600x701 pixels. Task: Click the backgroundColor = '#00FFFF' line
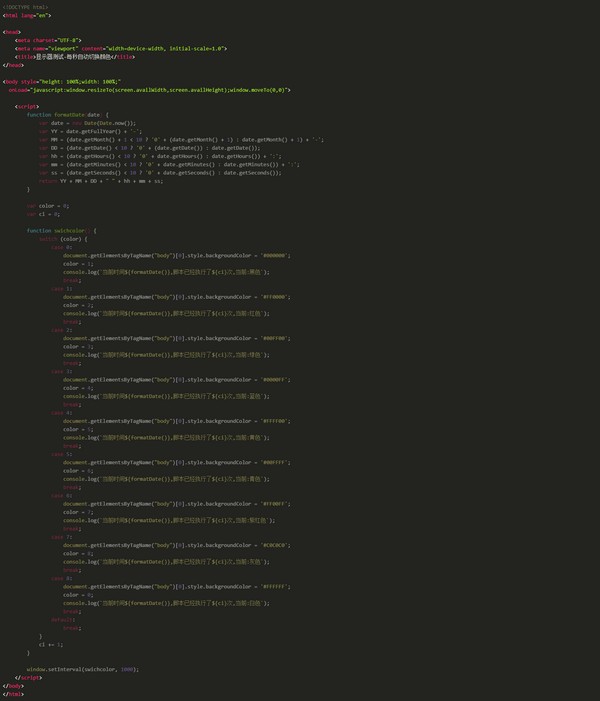177,462
